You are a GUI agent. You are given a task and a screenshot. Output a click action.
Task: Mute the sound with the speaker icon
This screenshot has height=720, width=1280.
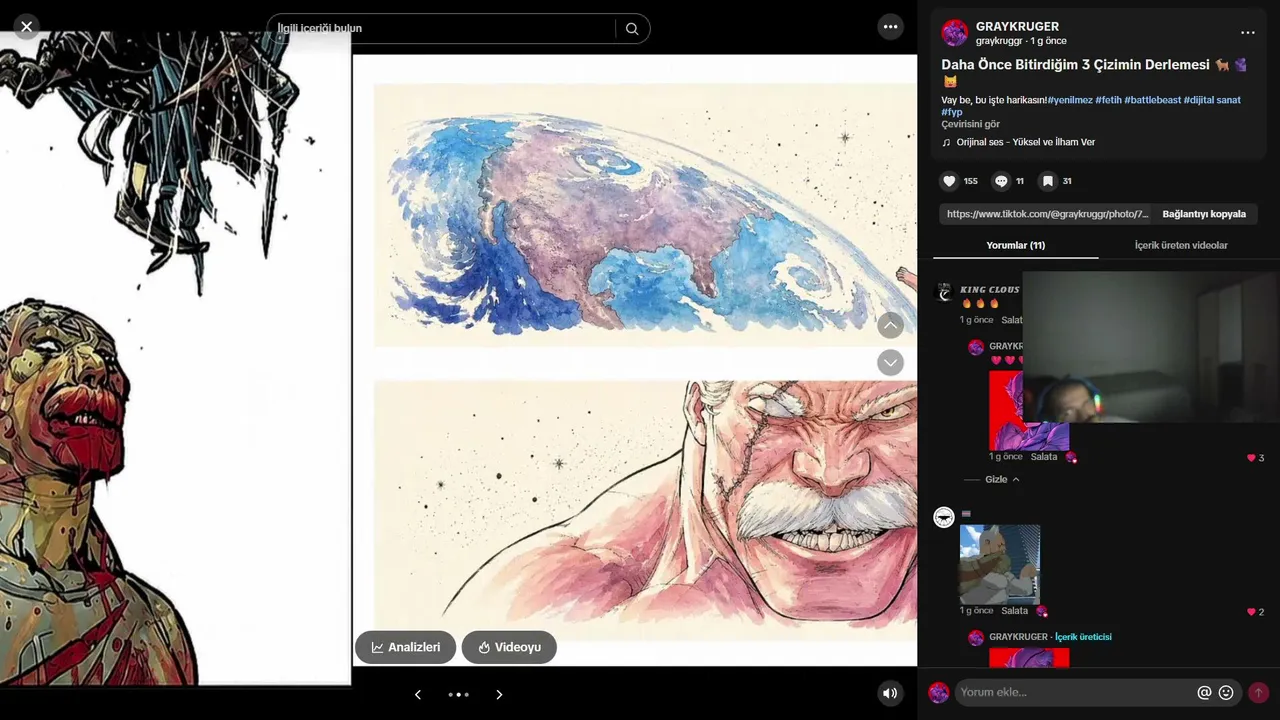(889, 693)
